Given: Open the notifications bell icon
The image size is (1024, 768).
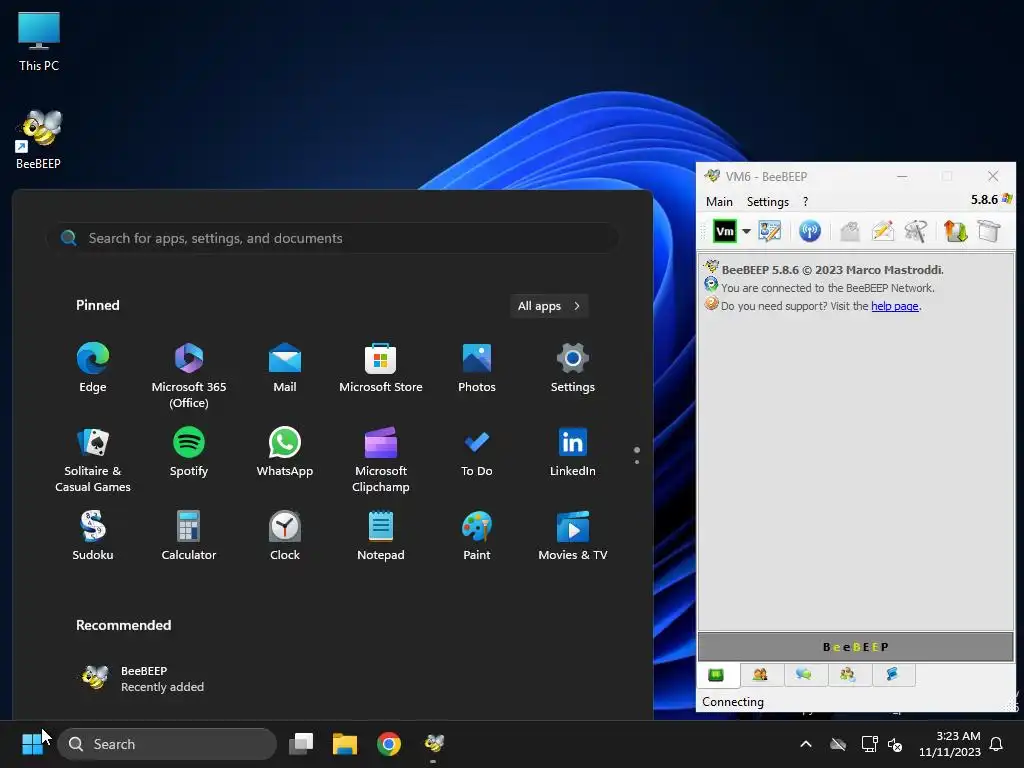Looking at the screenshot, I should pos(997,744).
